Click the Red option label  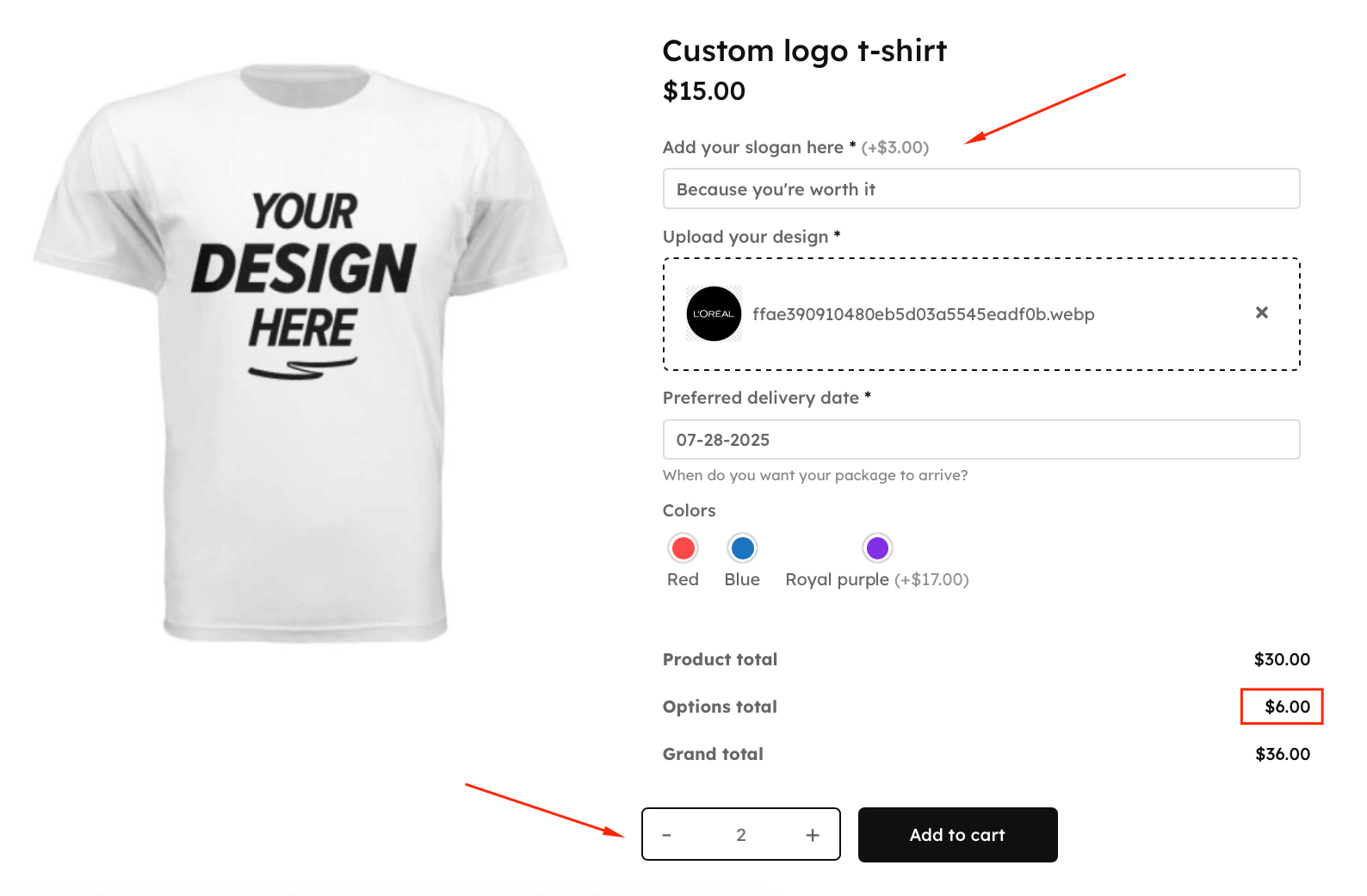coord(683,579)
